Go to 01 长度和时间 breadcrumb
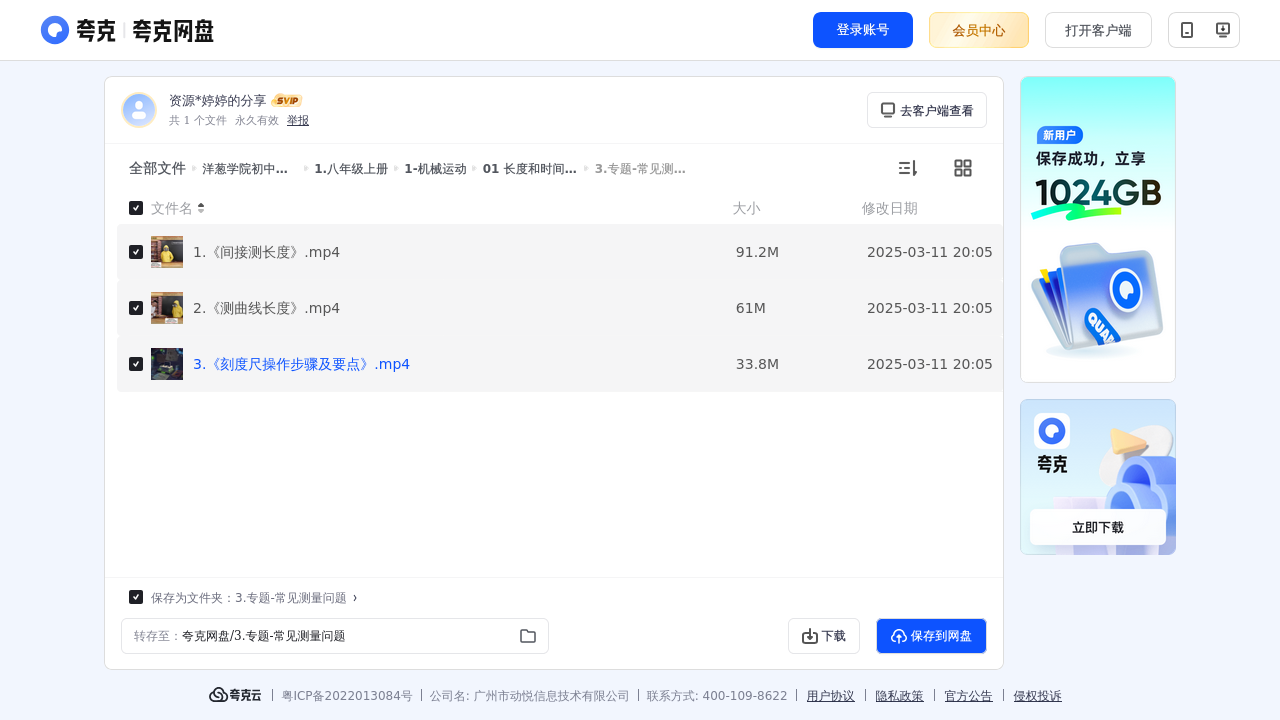The width and height of the screenshot is (1280, 720). [530, 169]
